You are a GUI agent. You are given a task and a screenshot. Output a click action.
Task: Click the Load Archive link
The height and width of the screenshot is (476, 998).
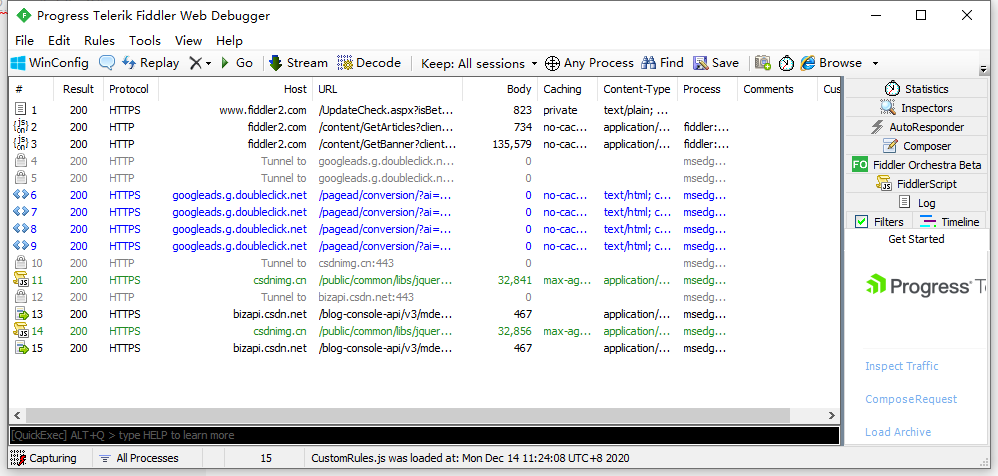click(897, 432)
